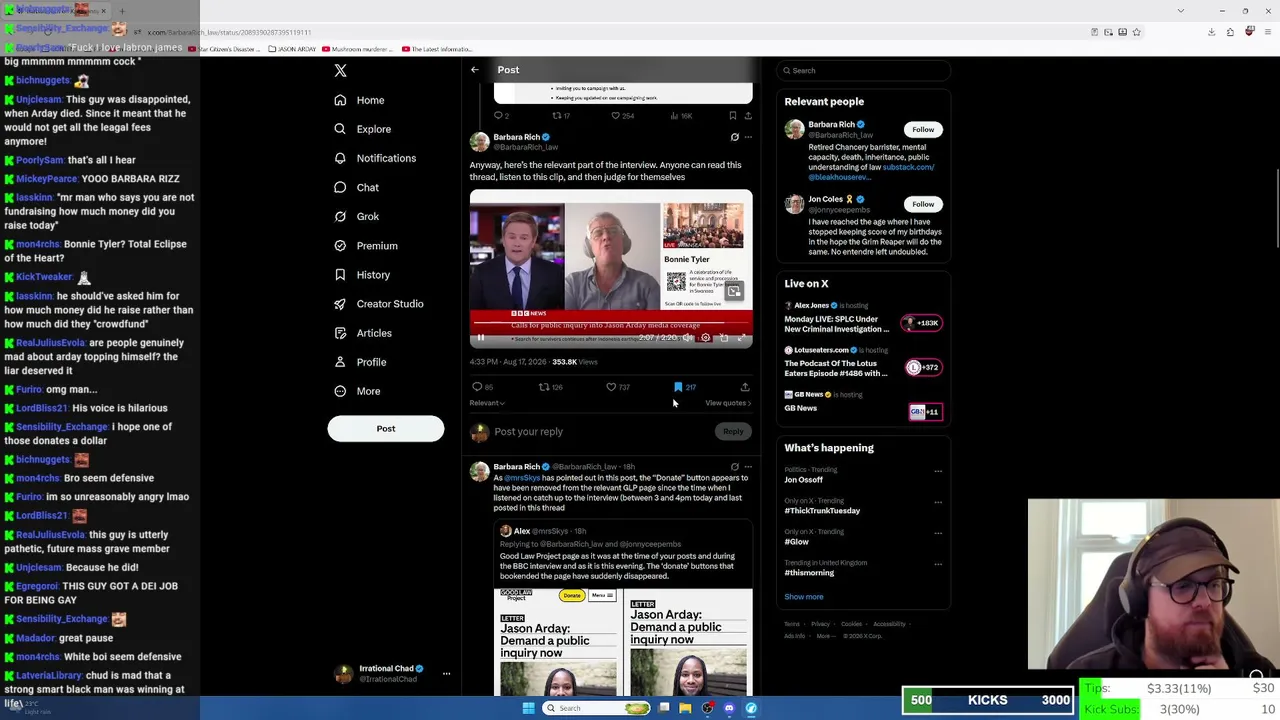
Task: Open Articles in the X sidebar
Action: [363, 333]
